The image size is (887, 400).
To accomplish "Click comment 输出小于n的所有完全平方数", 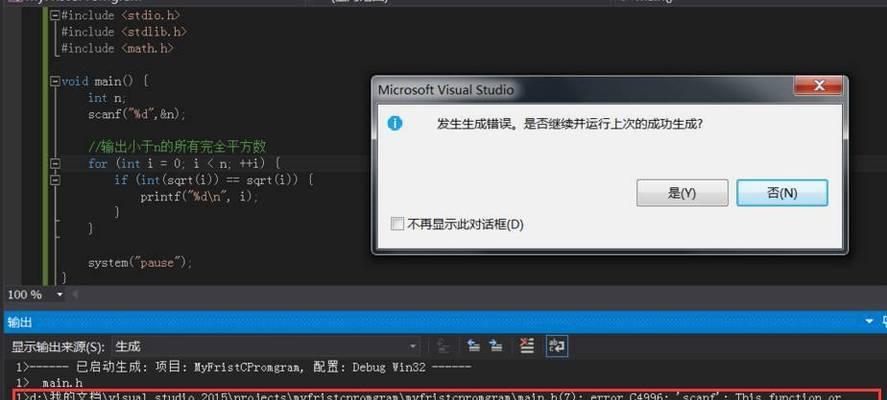I will pos(177,147).
